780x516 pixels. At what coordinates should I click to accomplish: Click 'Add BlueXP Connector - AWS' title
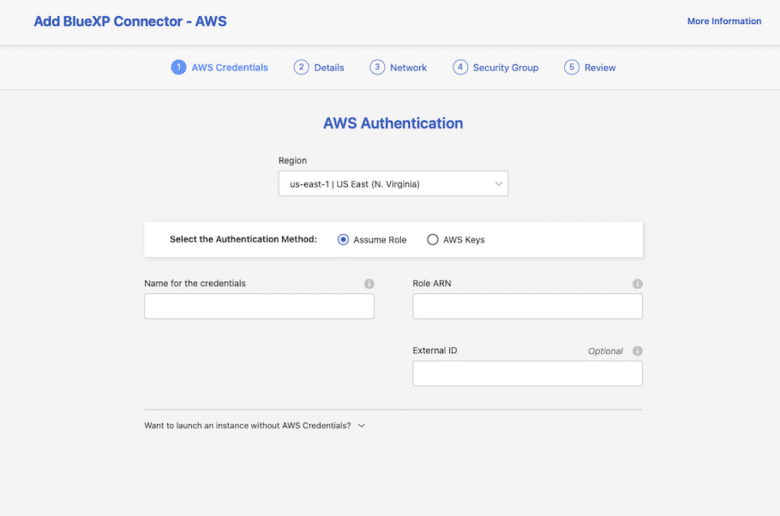coord(130,21)
